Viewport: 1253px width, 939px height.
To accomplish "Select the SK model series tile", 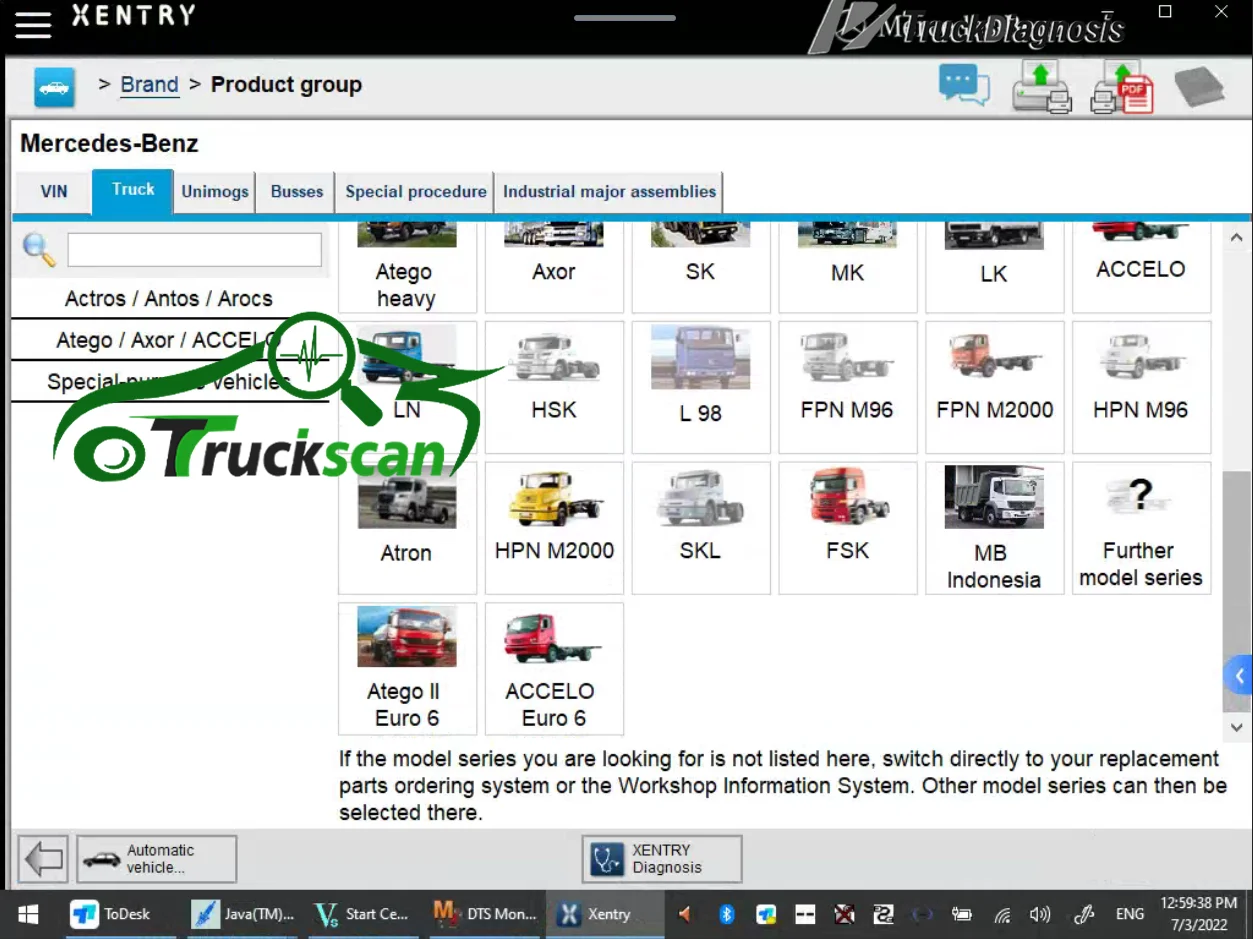I will 701,267.
